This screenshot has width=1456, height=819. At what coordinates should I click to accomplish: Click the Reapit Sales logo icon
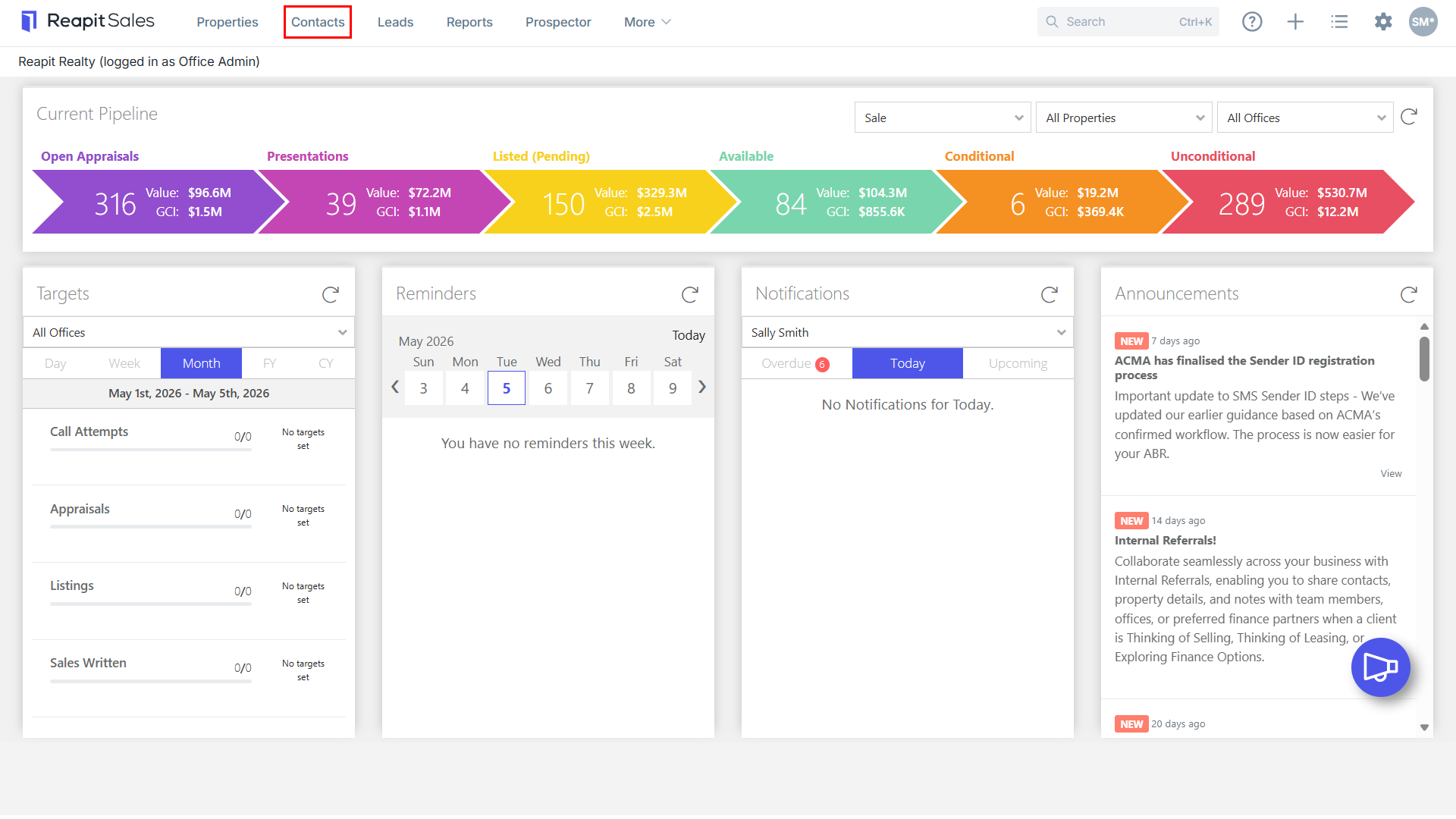point(29,21)
